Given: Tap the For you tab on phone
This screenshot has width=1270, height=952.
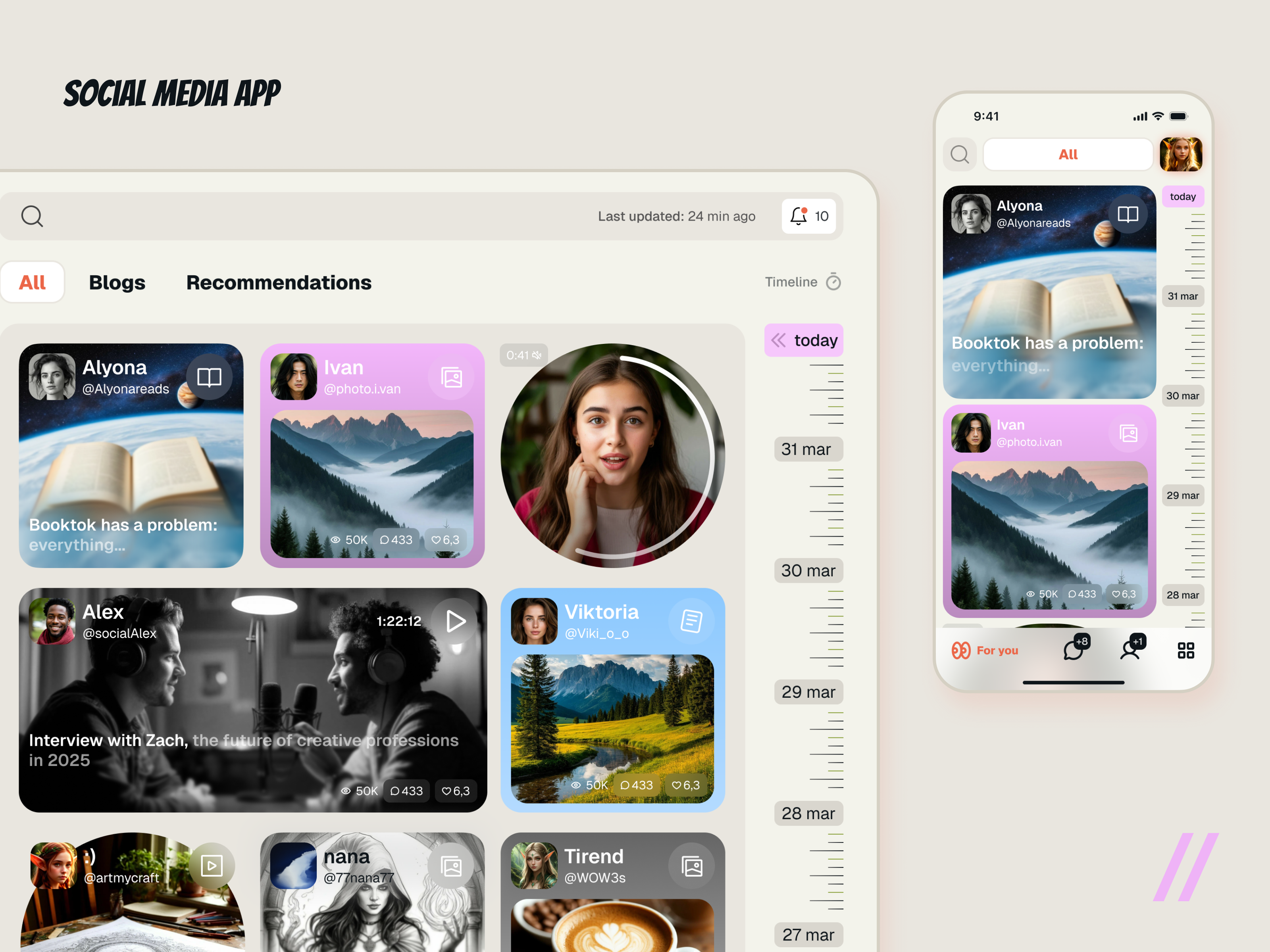Looking at the screenshot, I should pyautogui.click(x=985, y=650).
